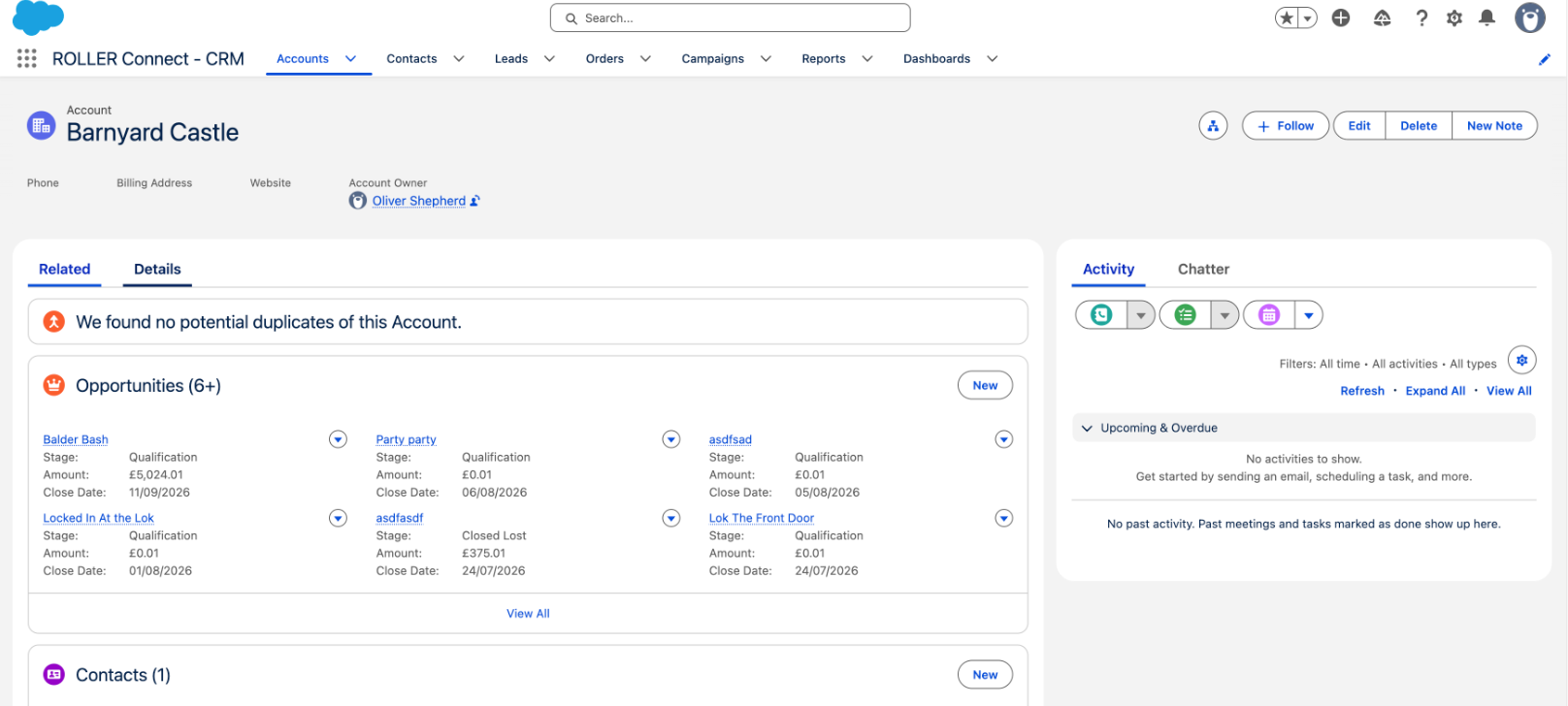Go to the Campaigns tab
The width and height of the screenshot is (1568, 706).
pos(713,59)
